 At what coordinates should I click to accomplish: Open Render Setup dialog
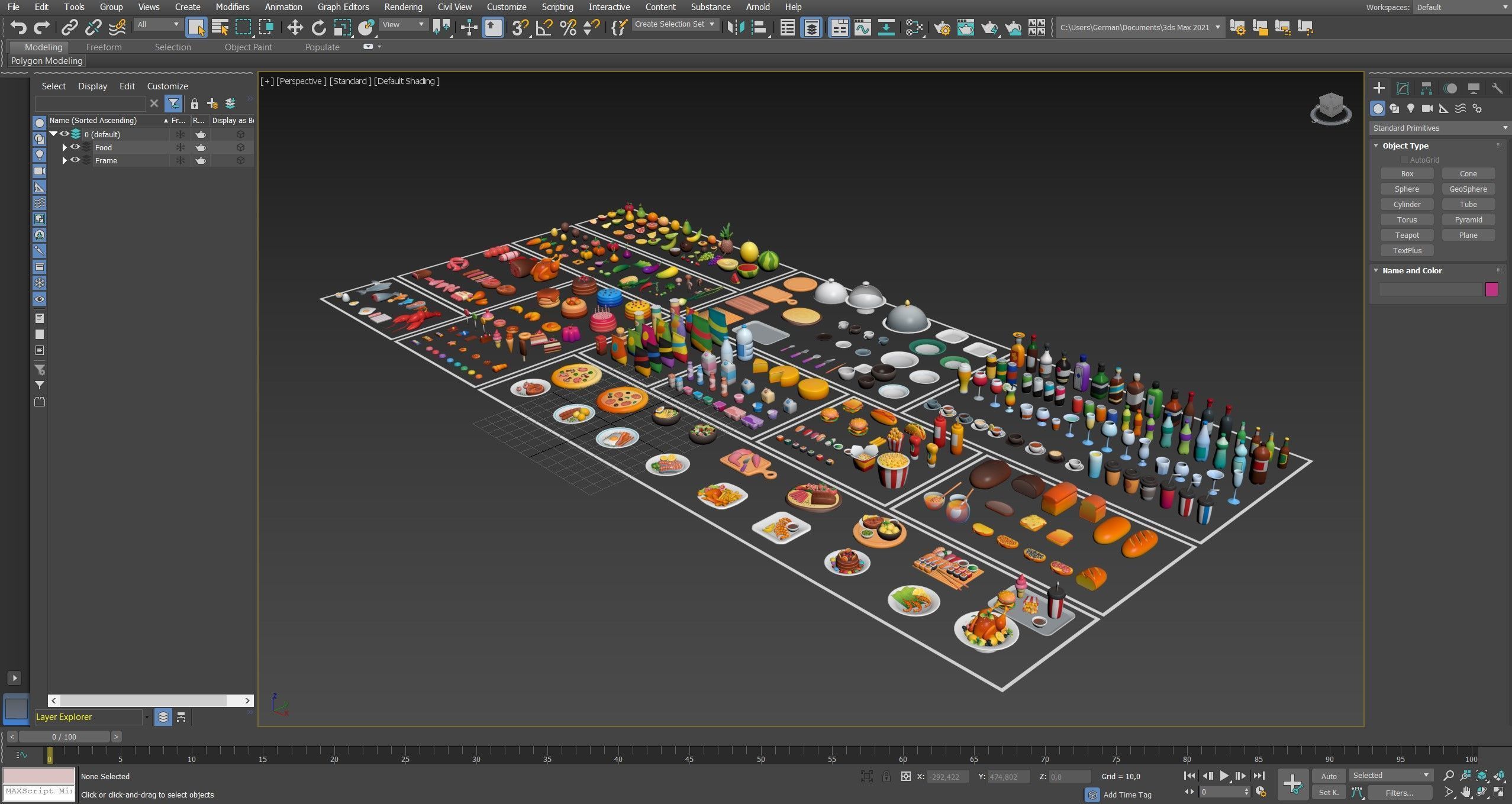942,27
